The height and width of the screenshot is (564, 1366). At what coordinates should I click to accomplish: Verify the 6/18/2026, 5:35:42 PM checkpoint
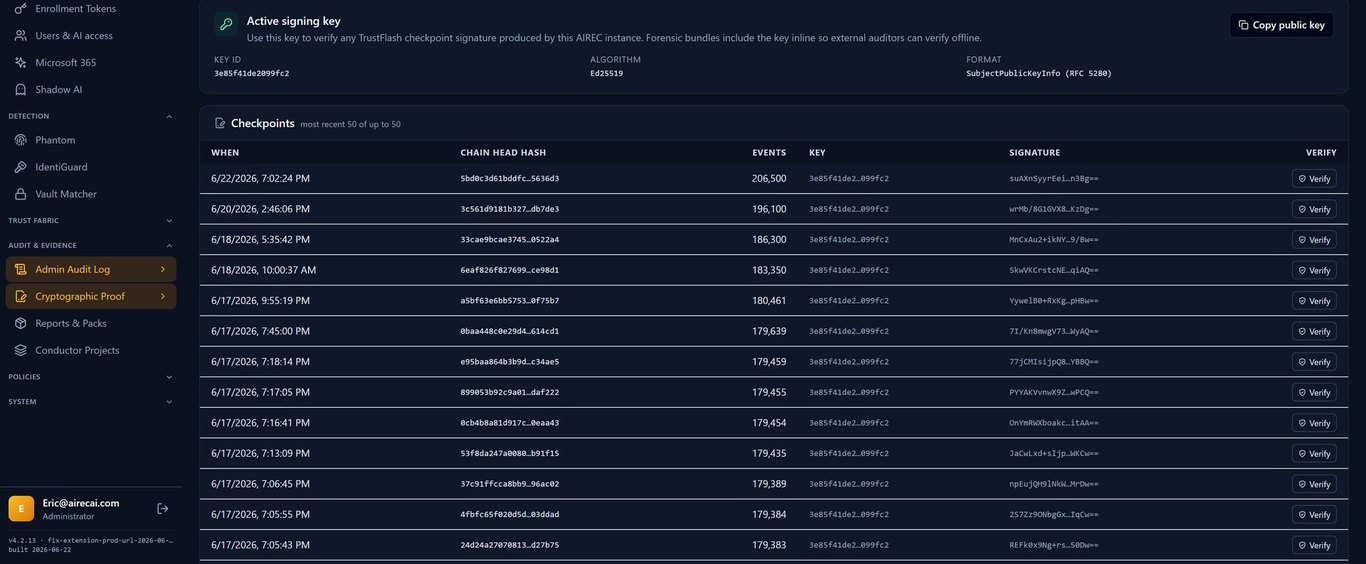coord(1314,240)
